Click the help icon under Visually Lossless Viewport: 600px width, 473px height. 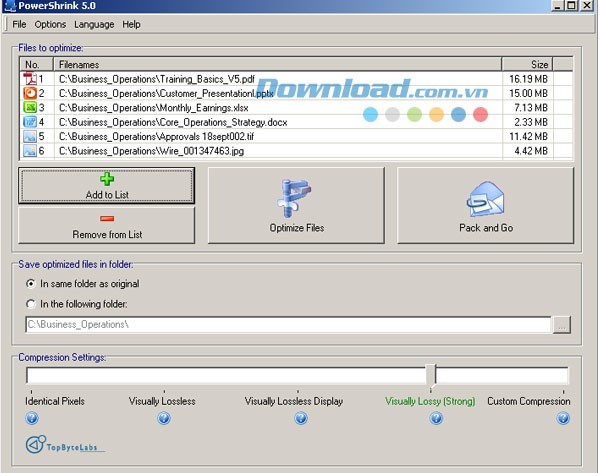tap(164, 418)
